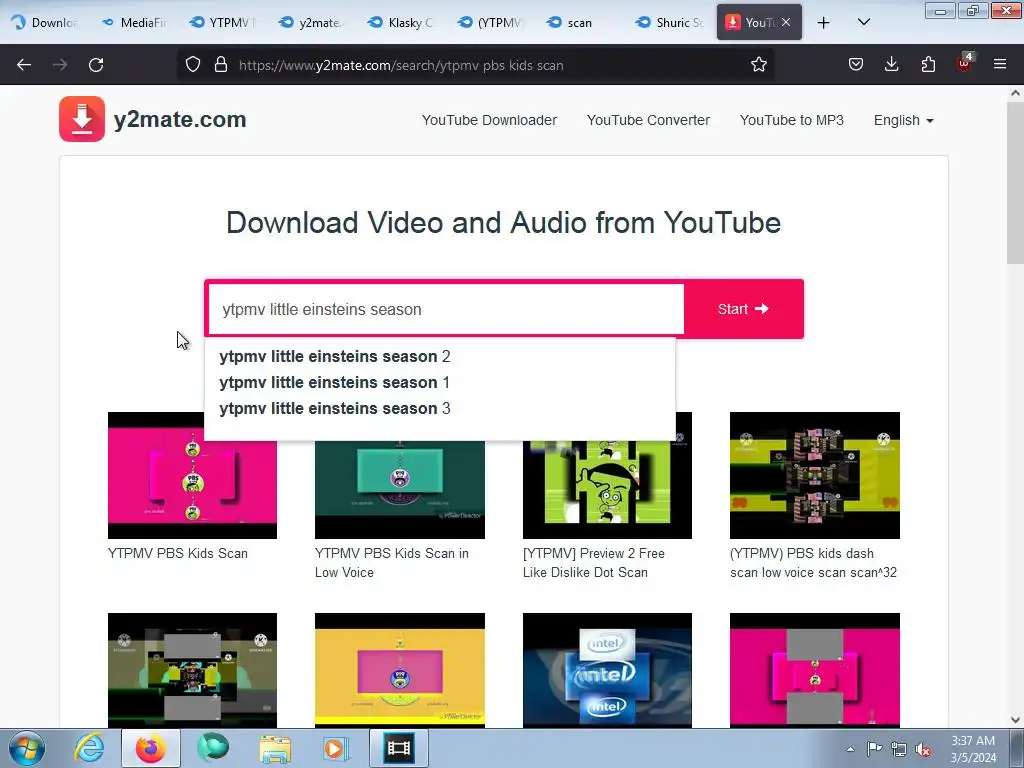Open PBS Kids Scan in Low Voice thumbnail
This screenshot has height=768, width=1024.
click(400, 490)
